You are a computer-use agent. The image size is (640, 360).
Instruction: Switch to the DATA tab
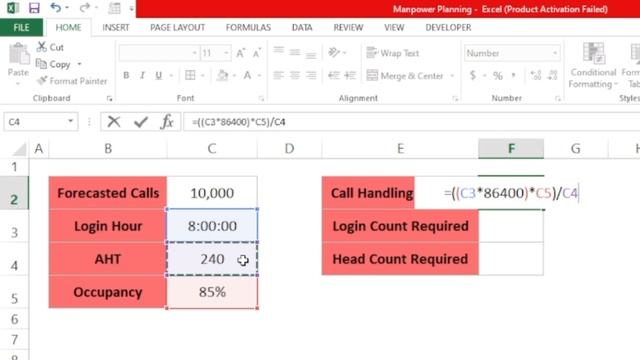point(302,27)
